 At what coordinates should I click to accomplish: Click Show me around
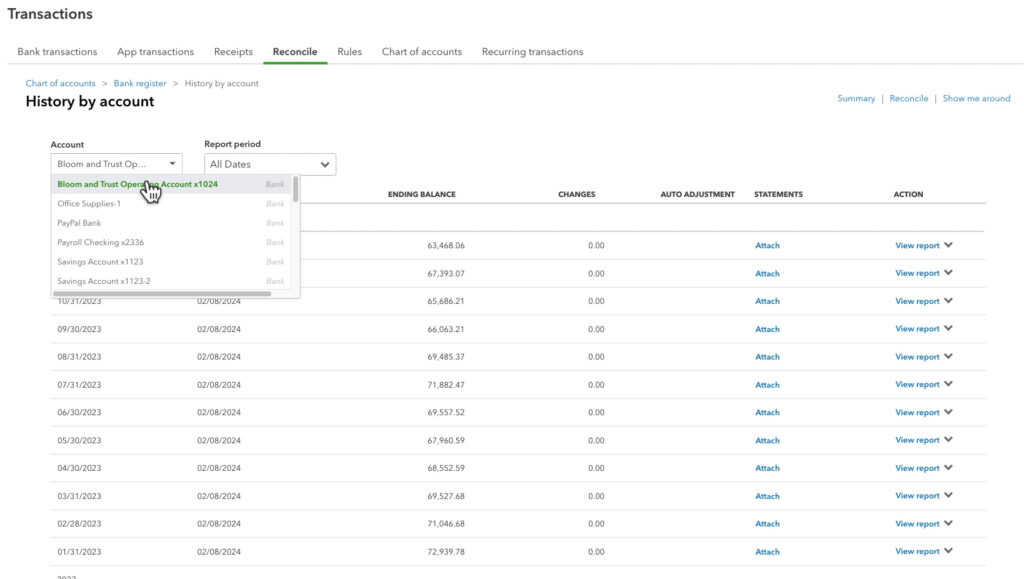coord(977,98)
